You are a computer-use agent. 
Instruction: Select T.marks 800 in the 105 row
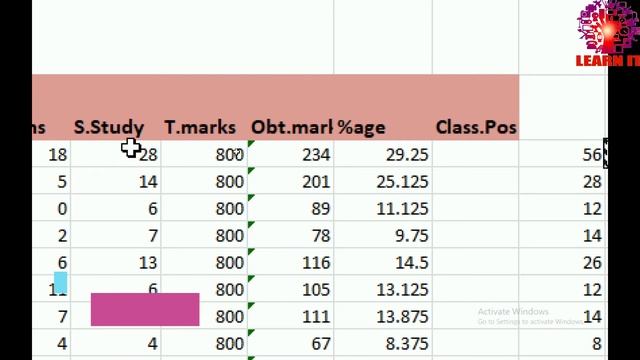click(204, 289)
